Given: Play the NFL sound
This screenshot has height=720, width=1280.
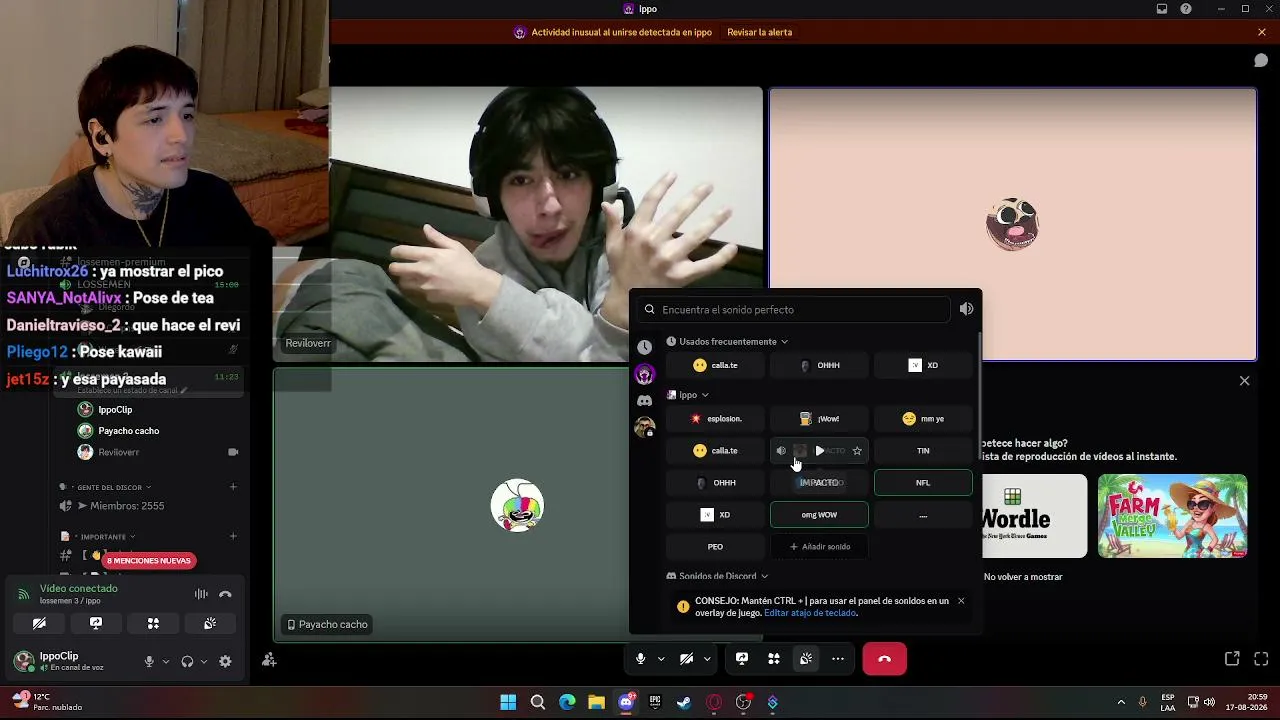Looking at the screenshot, I should pyautogui.click(x=923, y=483).
